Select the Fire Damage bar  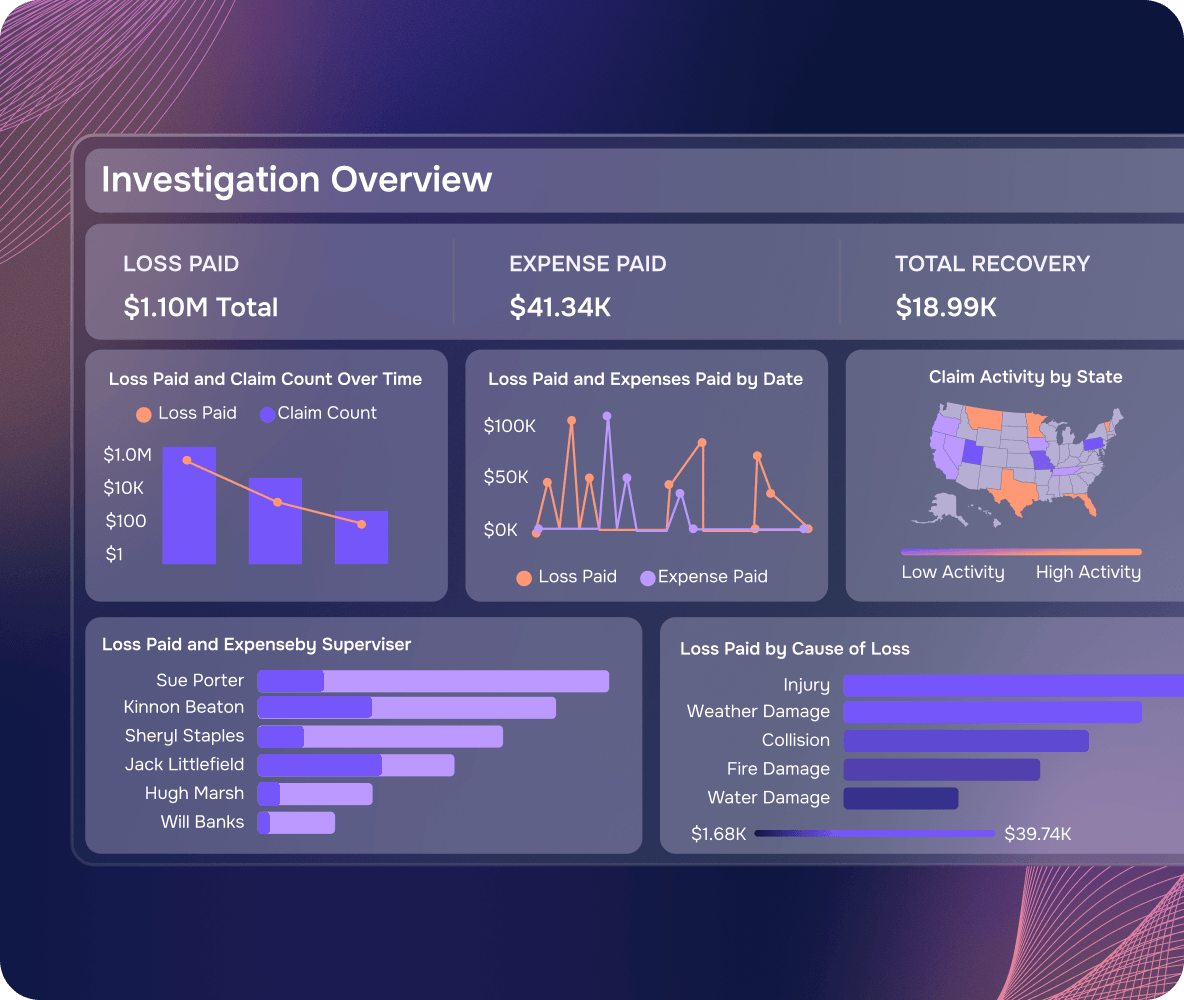(942, 769)
